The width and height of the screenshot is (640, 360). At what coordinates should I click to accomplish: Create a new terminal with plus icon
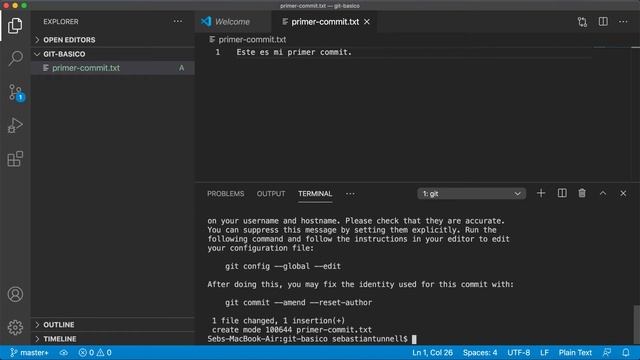[x=541, y=193]
